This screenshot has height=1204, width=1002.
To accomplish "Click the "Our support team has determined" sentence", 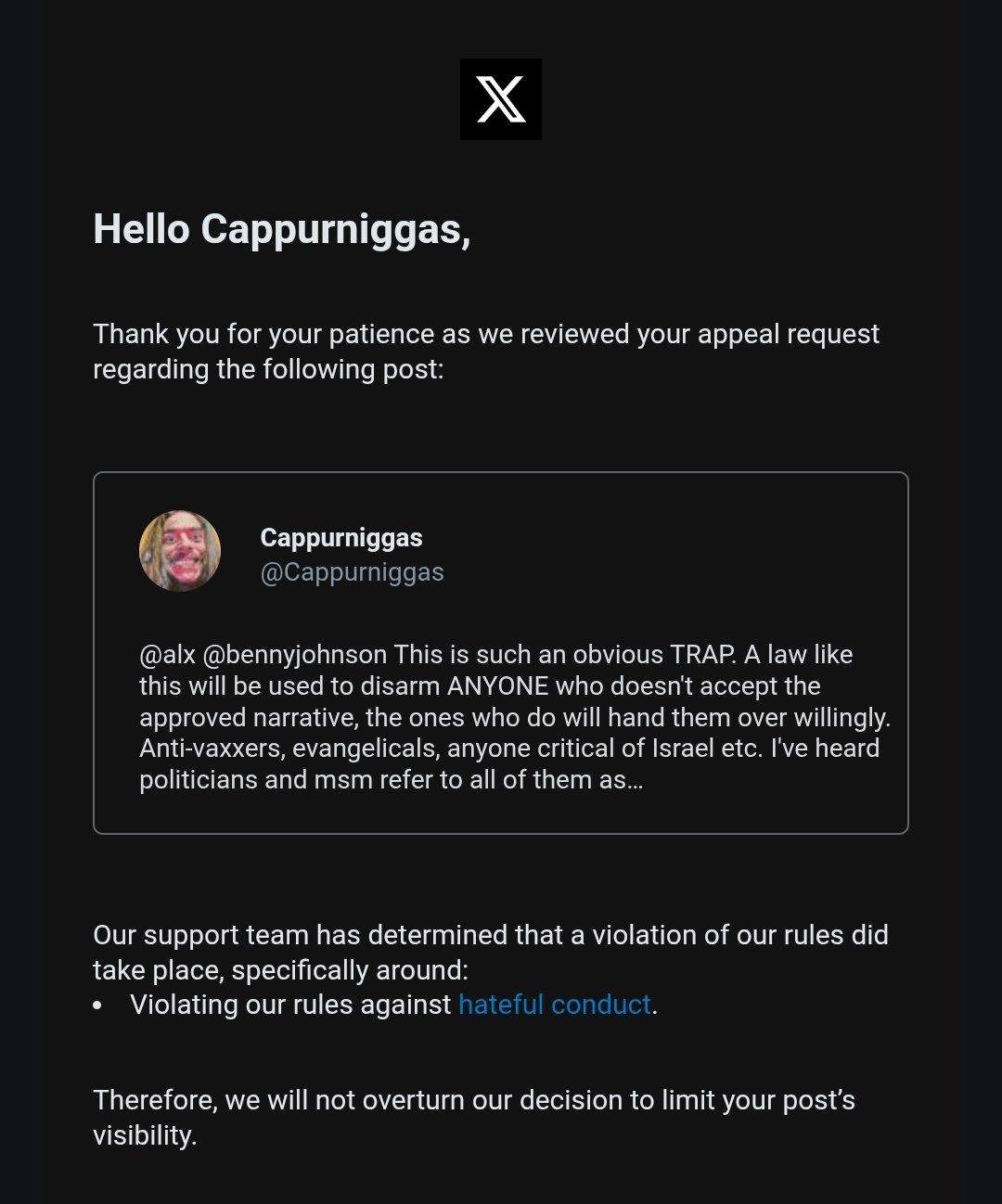I will click(490, 935).
